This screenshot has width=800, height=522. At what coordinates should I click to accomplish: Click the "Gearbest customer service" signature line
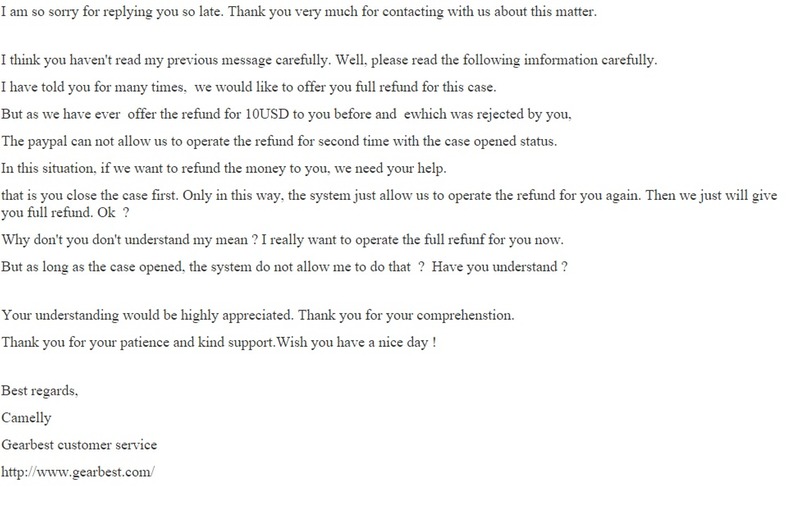click(x=80, y=444)
